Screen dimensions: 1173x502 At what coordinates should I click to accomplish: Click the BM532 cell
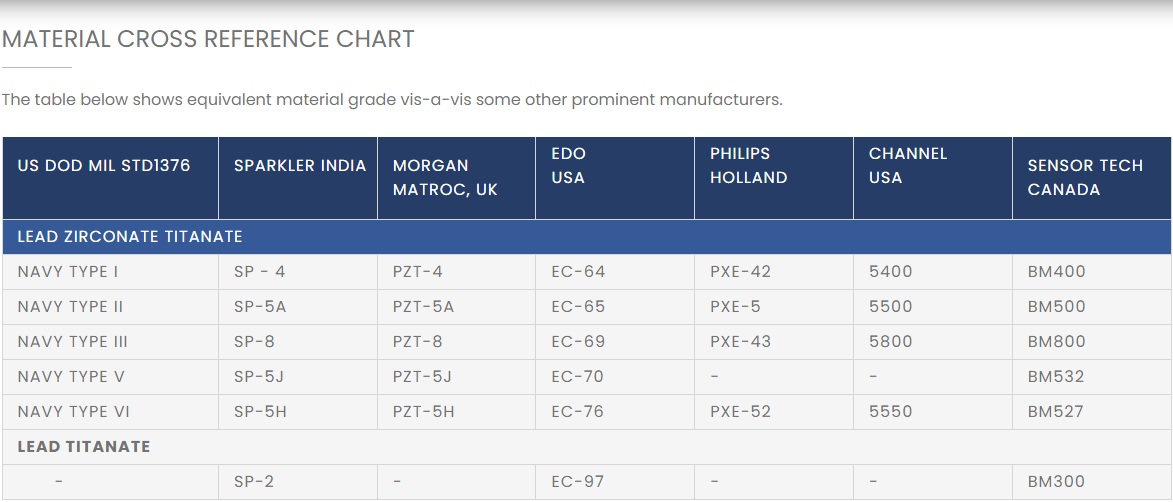(1056, 377)
